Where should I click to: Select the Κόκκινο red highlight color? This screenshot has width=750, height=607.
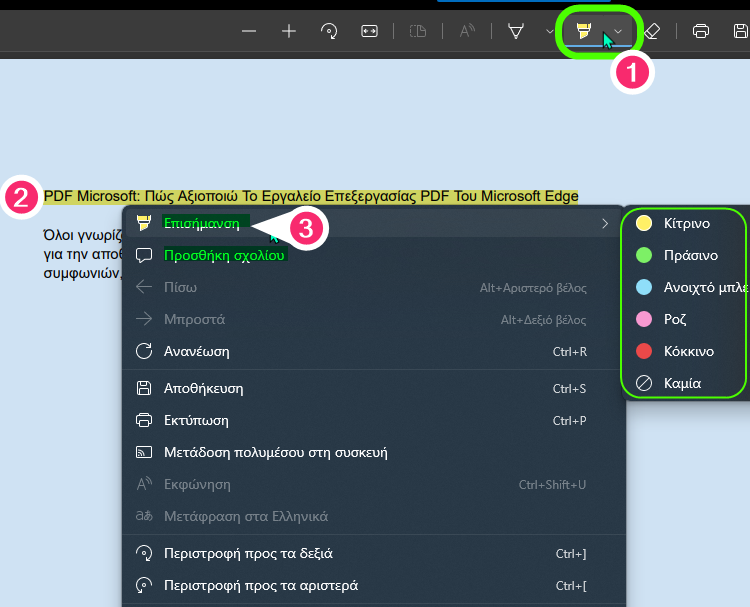tap(688, 351)
